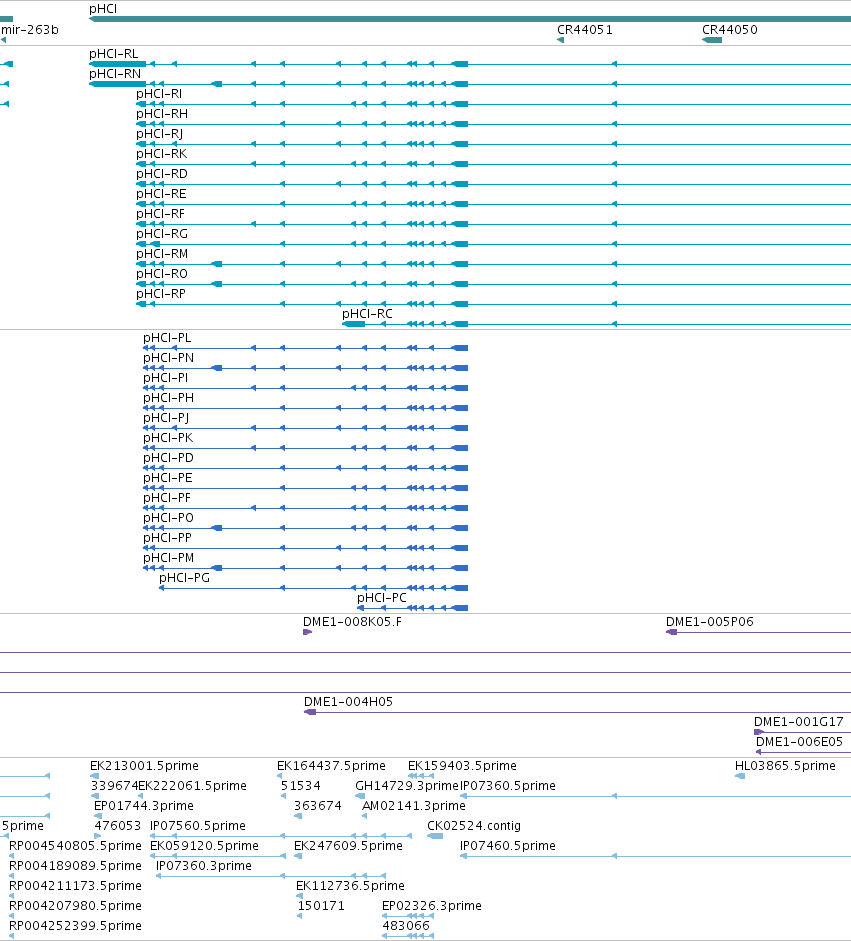Select transcript pHCl-RJ label
Image resolution: width=851 pixels, height=941 pixels.
click(x=160, y=133)
